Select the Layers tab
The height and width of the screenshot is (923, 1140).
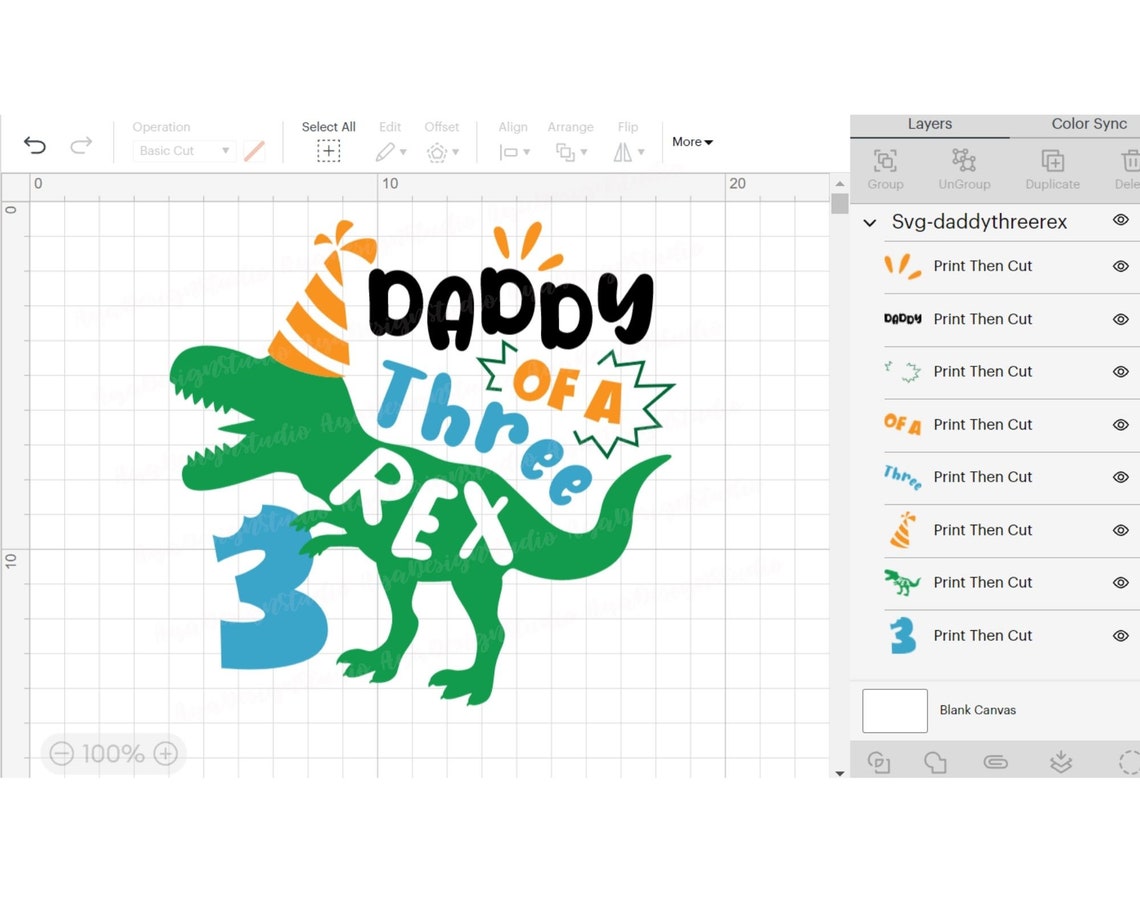pos(929,123)
